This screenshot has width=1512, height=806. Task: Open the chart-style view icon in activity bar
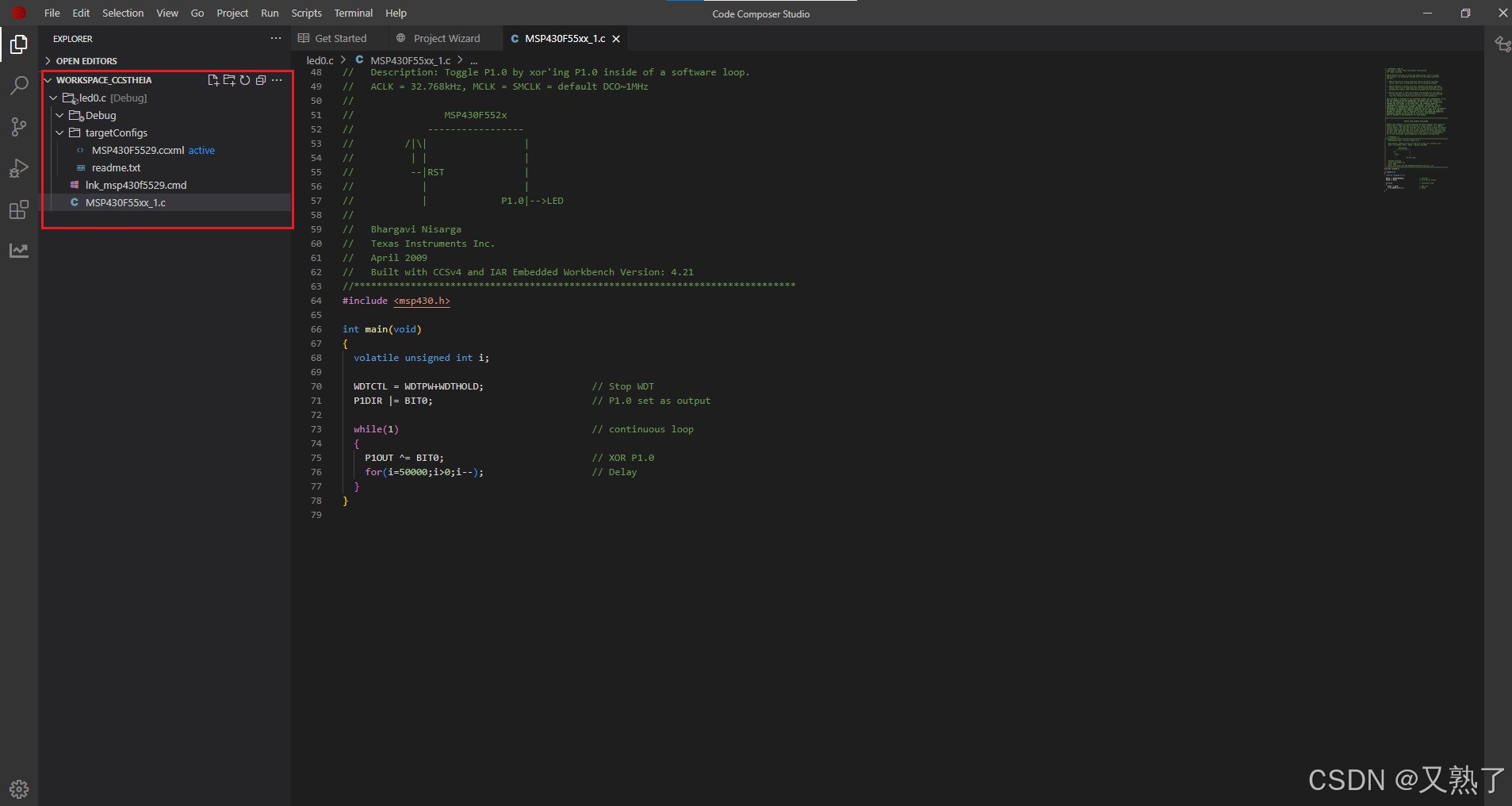point(18,251)
